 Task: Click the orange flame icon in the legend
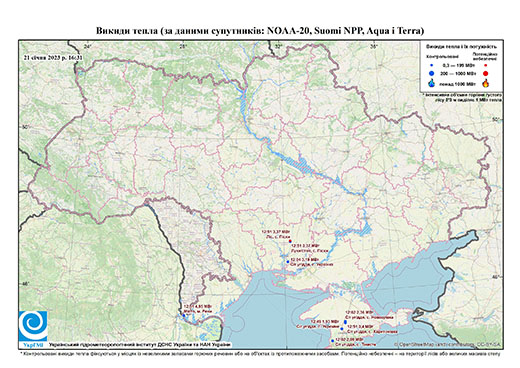486,83
